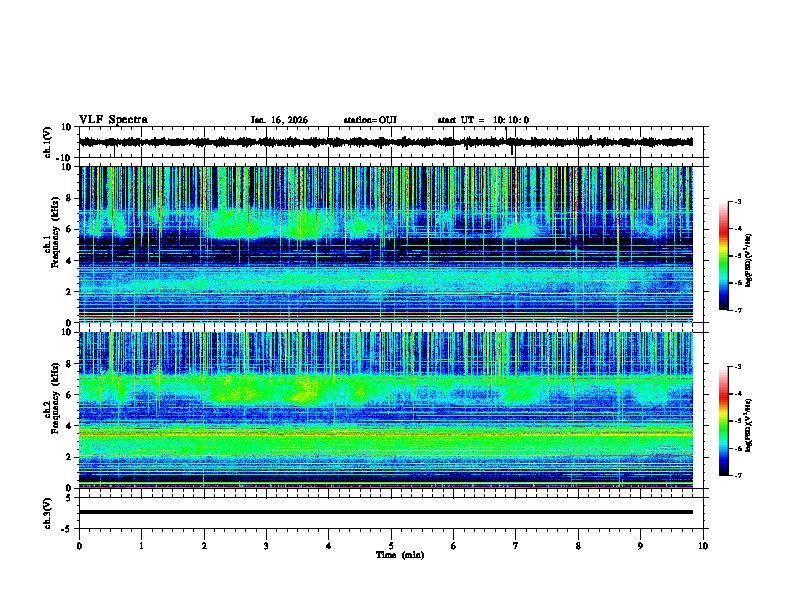Screen dimensions: 792x612
Task: Click the "station=OUI" label
Action: pyautogui.click(x=370, y=120)
